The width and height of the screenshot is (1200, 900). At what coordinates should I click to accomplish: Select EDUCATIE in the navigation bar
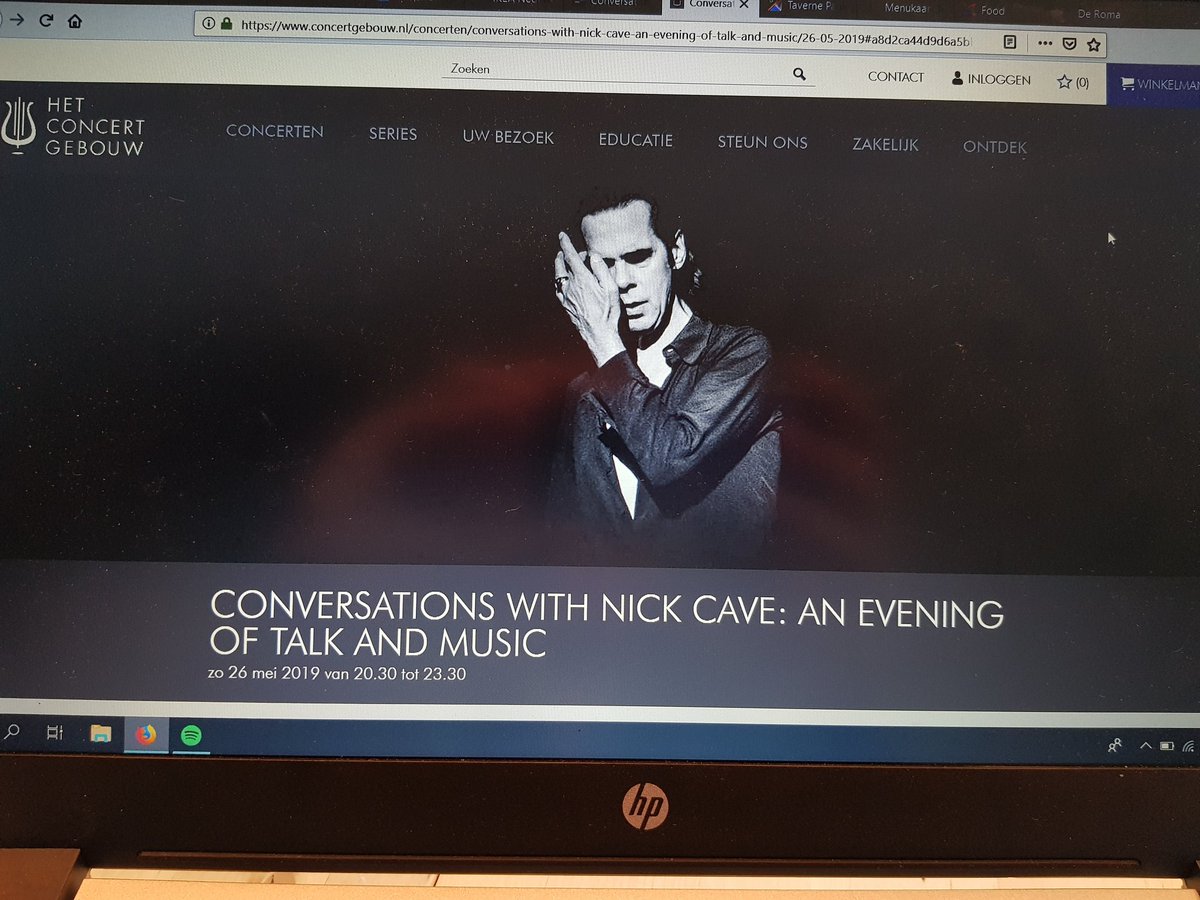(636, 141)
